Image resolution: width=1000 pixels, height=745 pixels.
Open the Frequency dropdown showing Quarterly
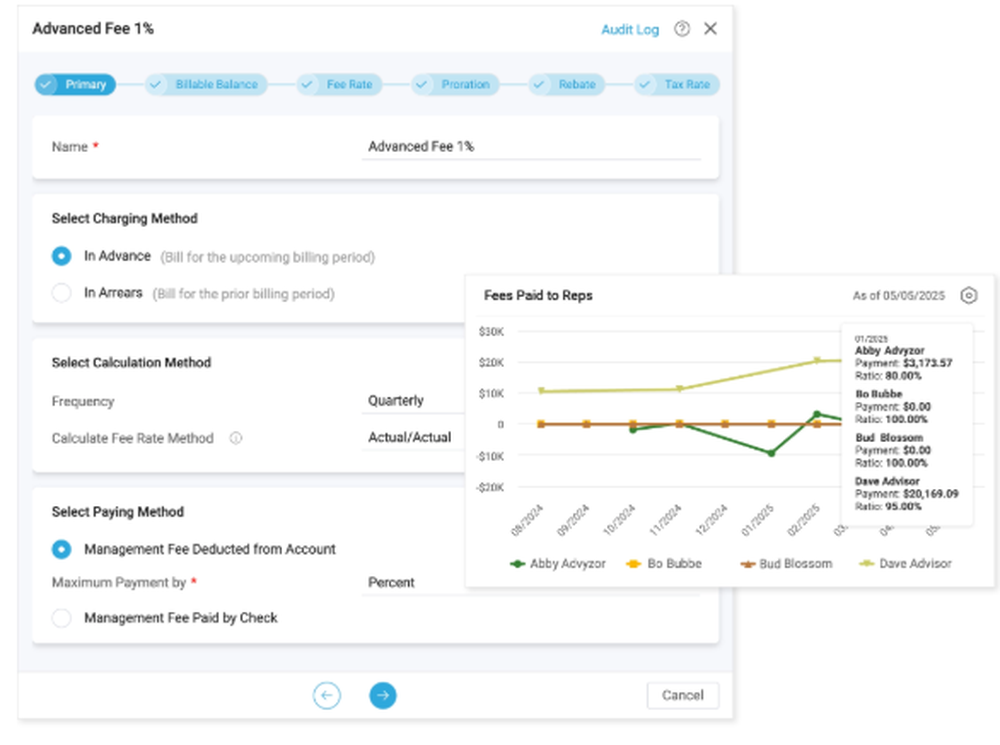point(412,401)
